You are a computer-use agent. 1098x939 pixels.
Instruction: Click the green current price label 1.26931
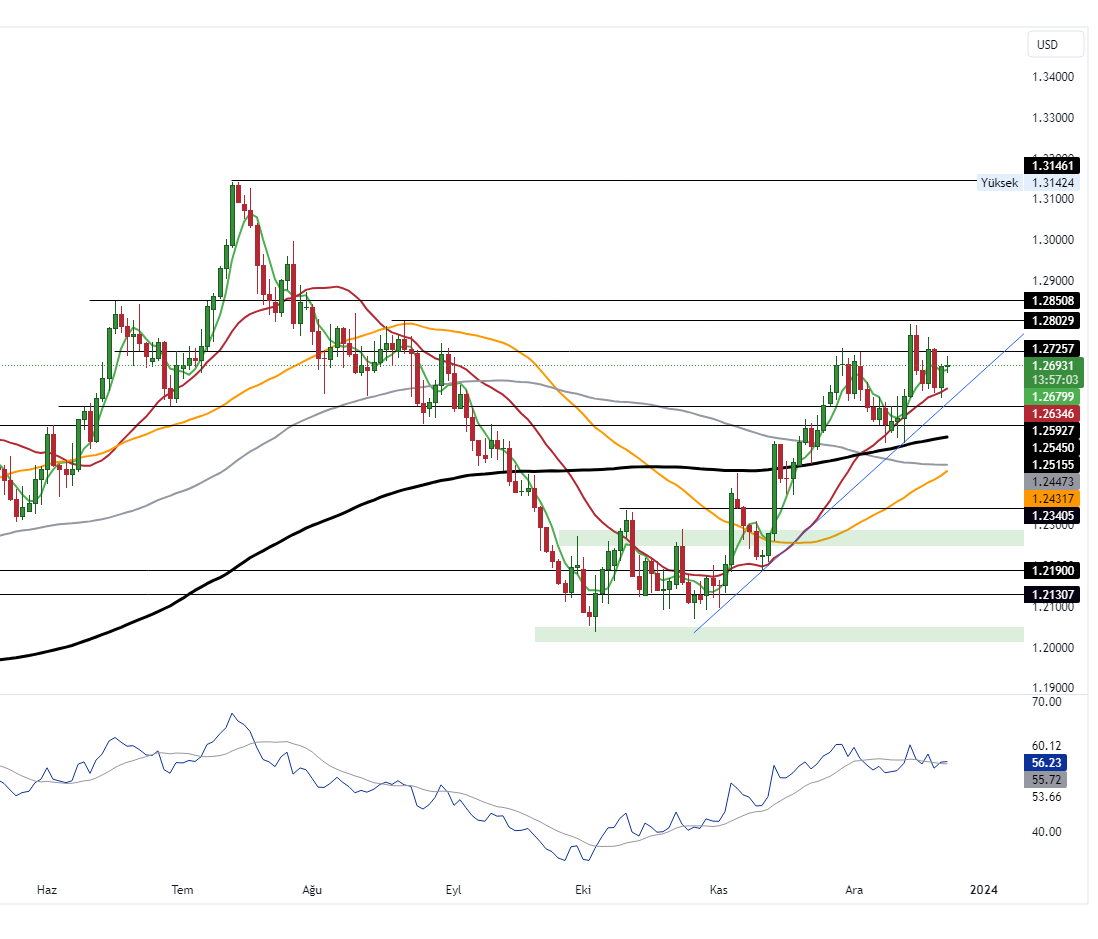coord(1051,367)
